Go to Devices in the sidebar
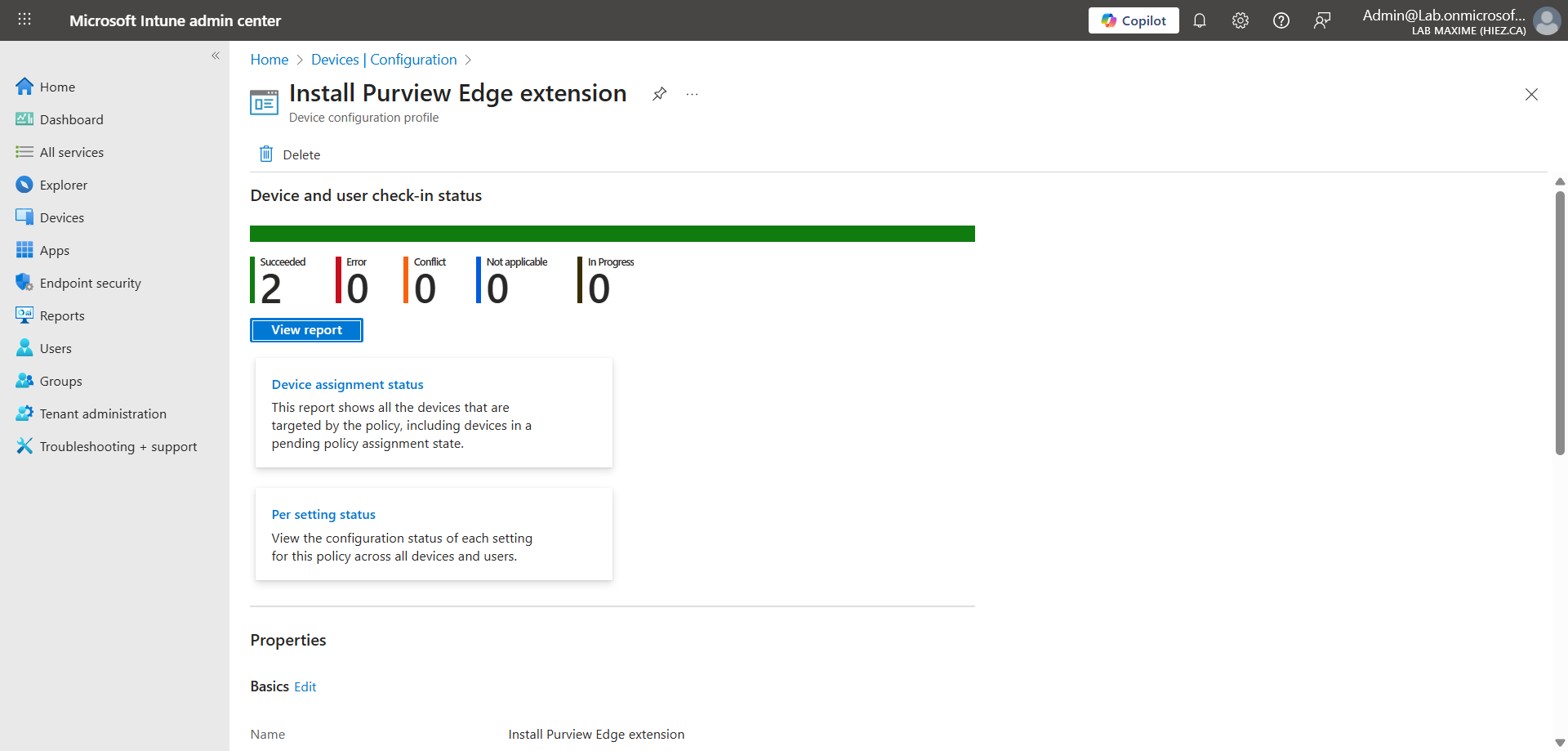This screenshot has width=1568, height=751. pos(61,217)
